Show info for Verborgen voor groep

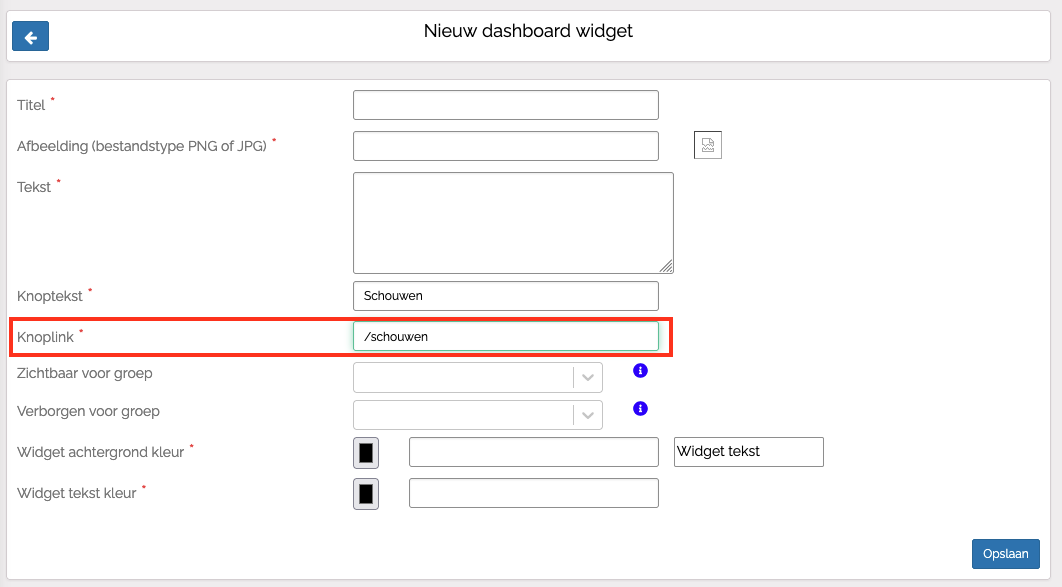click(641, 408)
